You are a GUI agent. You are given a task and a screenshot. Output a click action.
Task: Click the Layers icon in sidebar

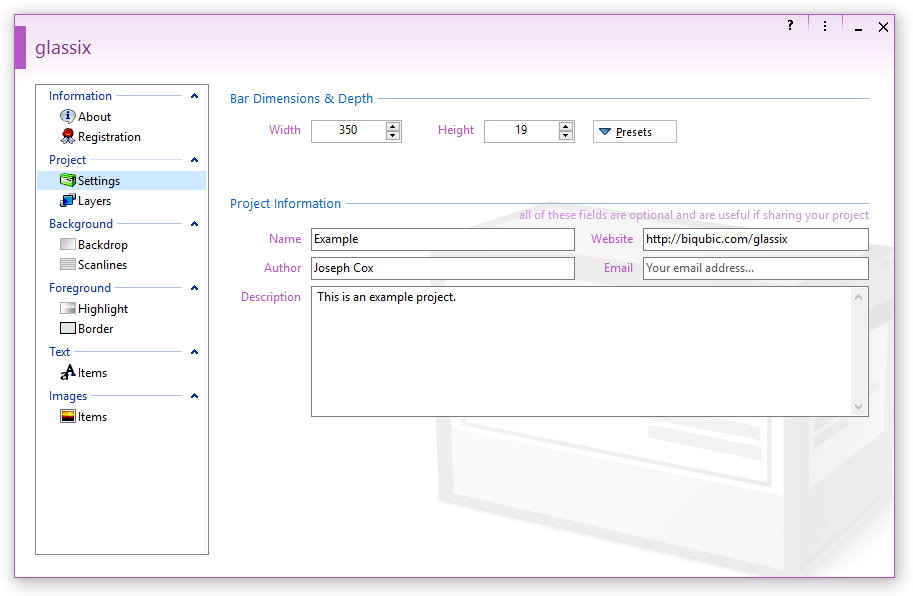[68, 201]
